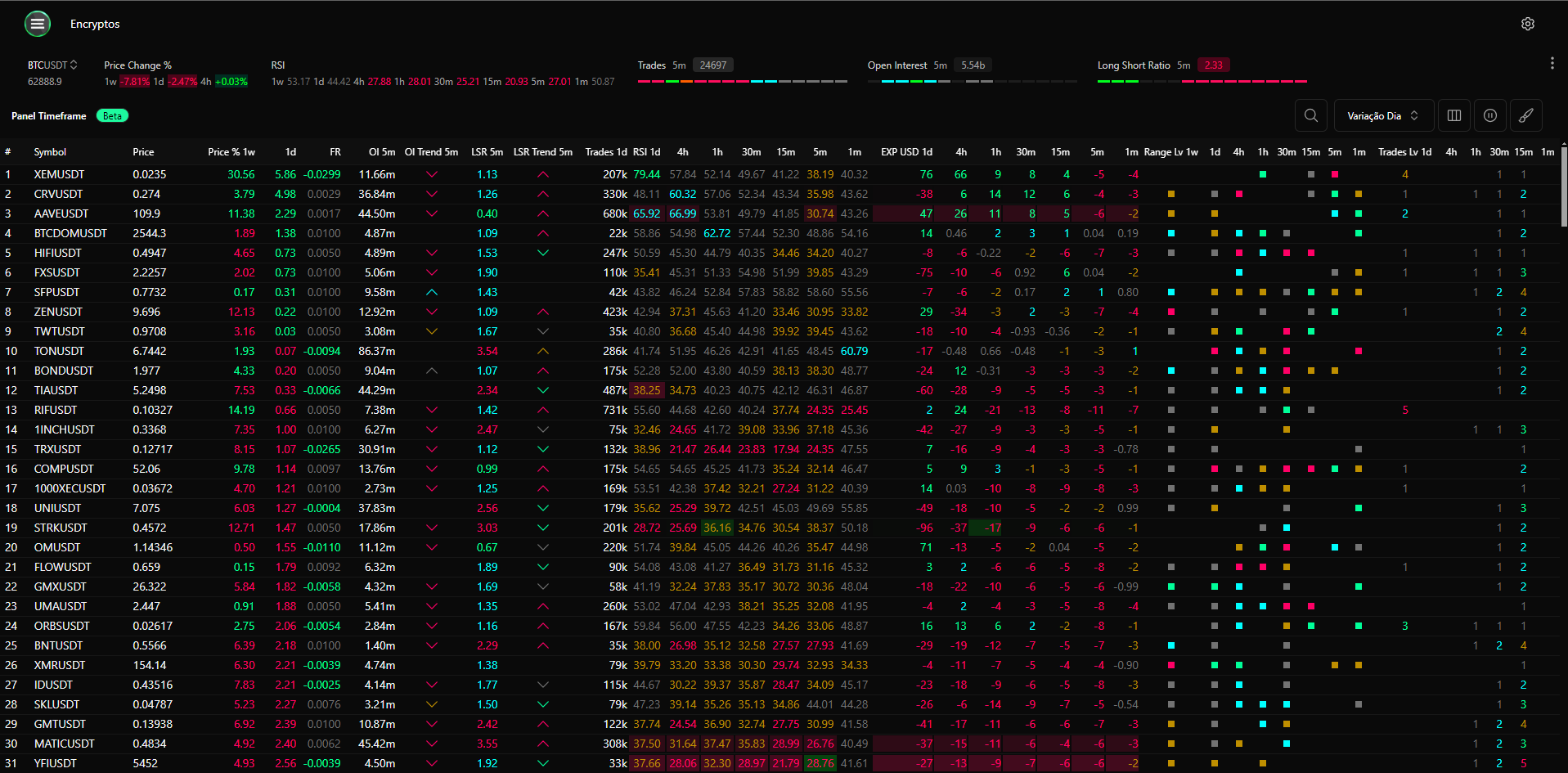Click the vertical scrollbar on table
Screen dimensions: 1568x773
[1563, 188]
